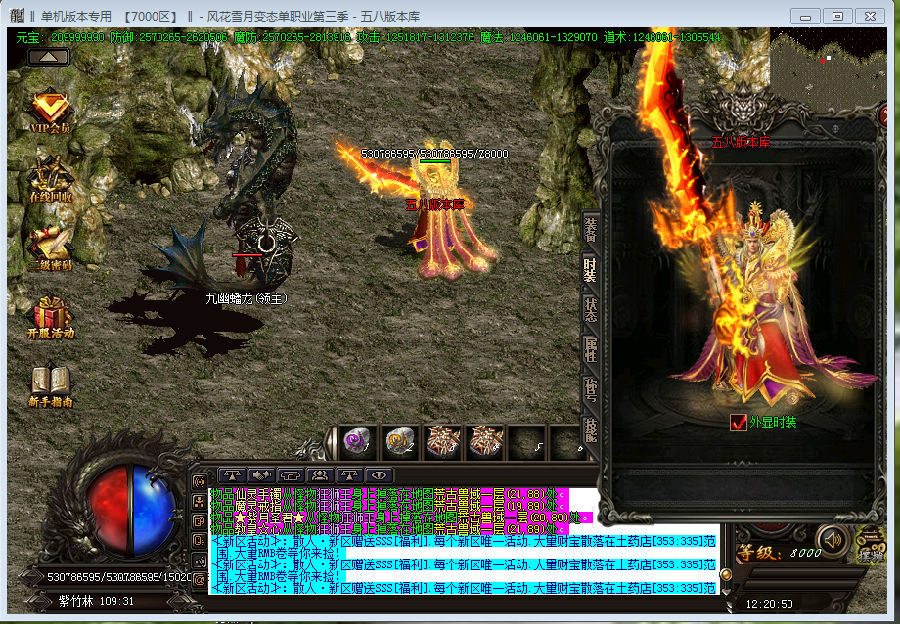The image size is (900, 624).
Task: Click the hierarchy network channel icon beside chat
Action: coord(200,501)
